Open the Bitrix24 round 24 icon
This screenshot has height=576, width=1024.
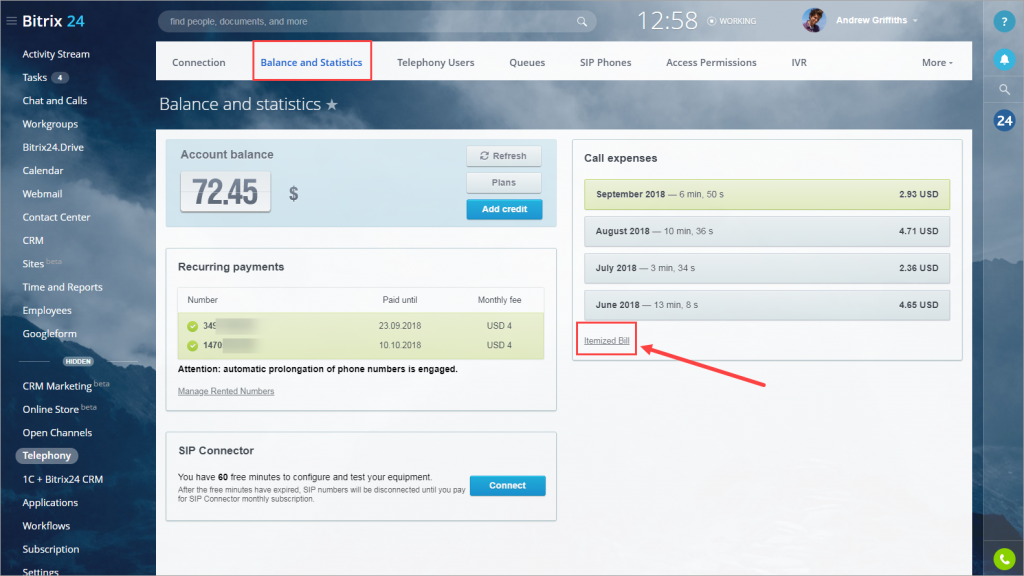(x=1004, y=120)
